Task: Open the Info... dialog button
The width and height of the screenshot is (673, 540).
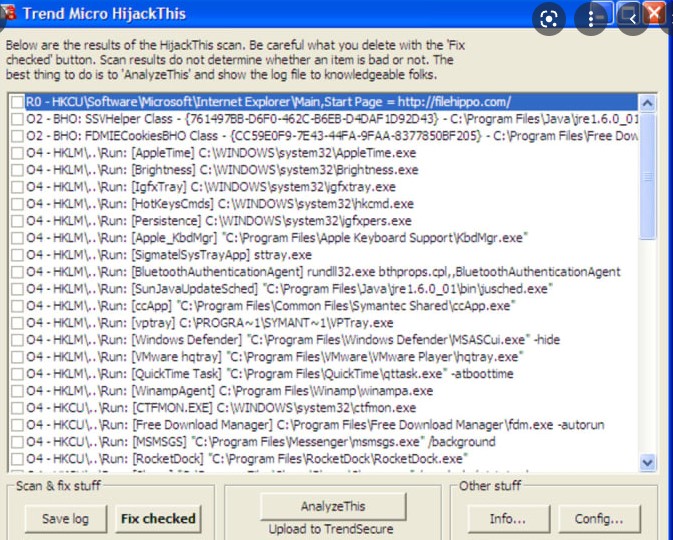Action: (508, 519)
